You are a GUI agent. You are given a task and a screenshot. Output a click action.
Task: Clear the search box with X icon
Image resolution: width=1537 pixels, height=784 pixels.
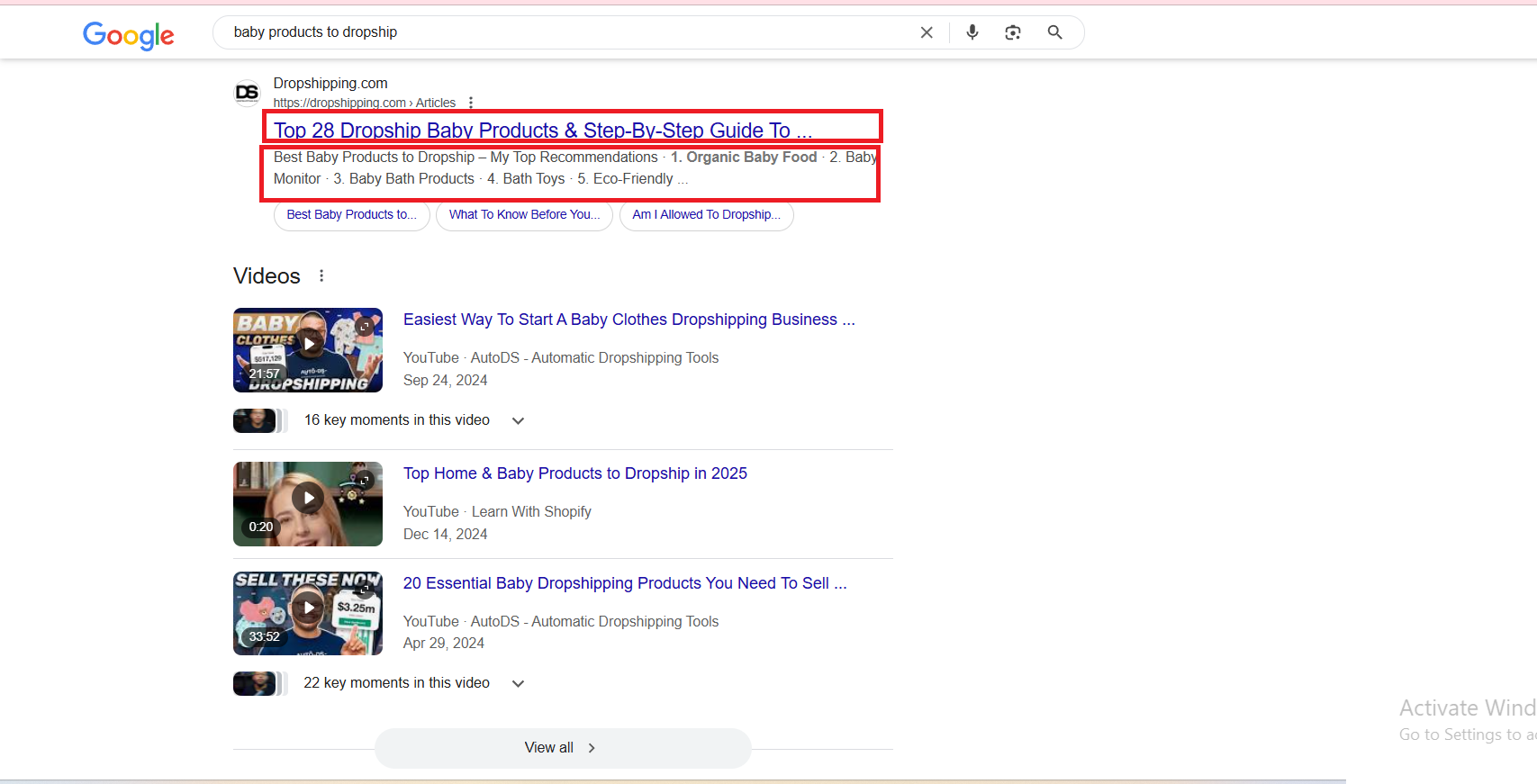click(927, 32)
